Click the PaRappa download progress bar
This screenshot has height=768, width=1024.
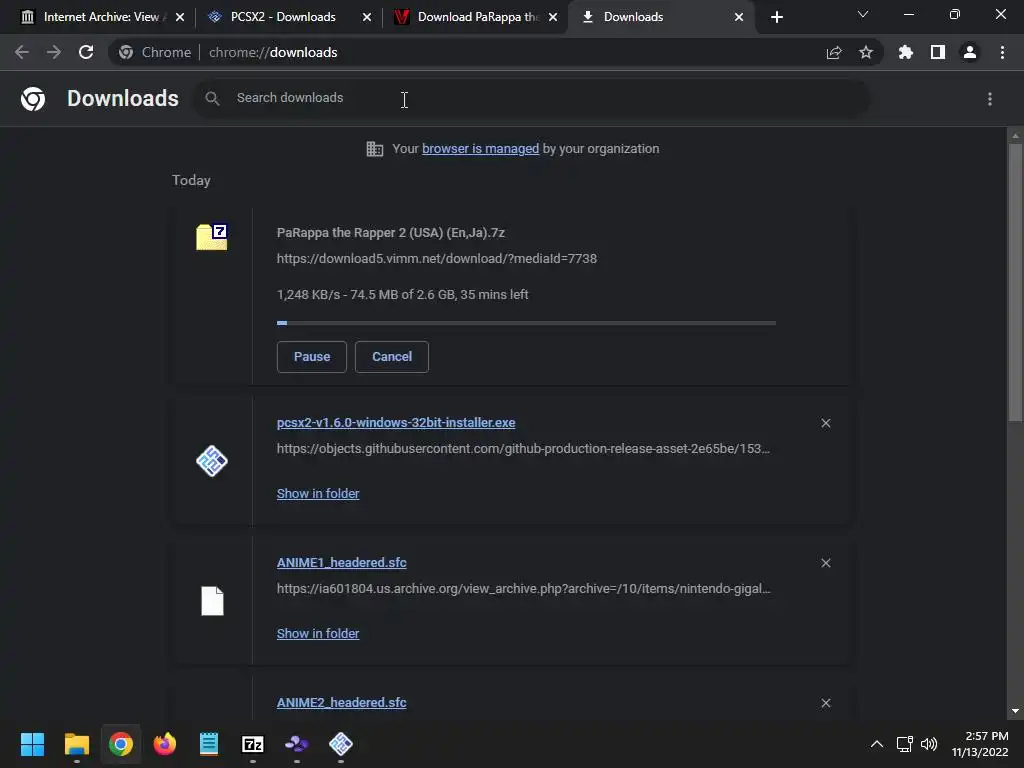[526, 323]
